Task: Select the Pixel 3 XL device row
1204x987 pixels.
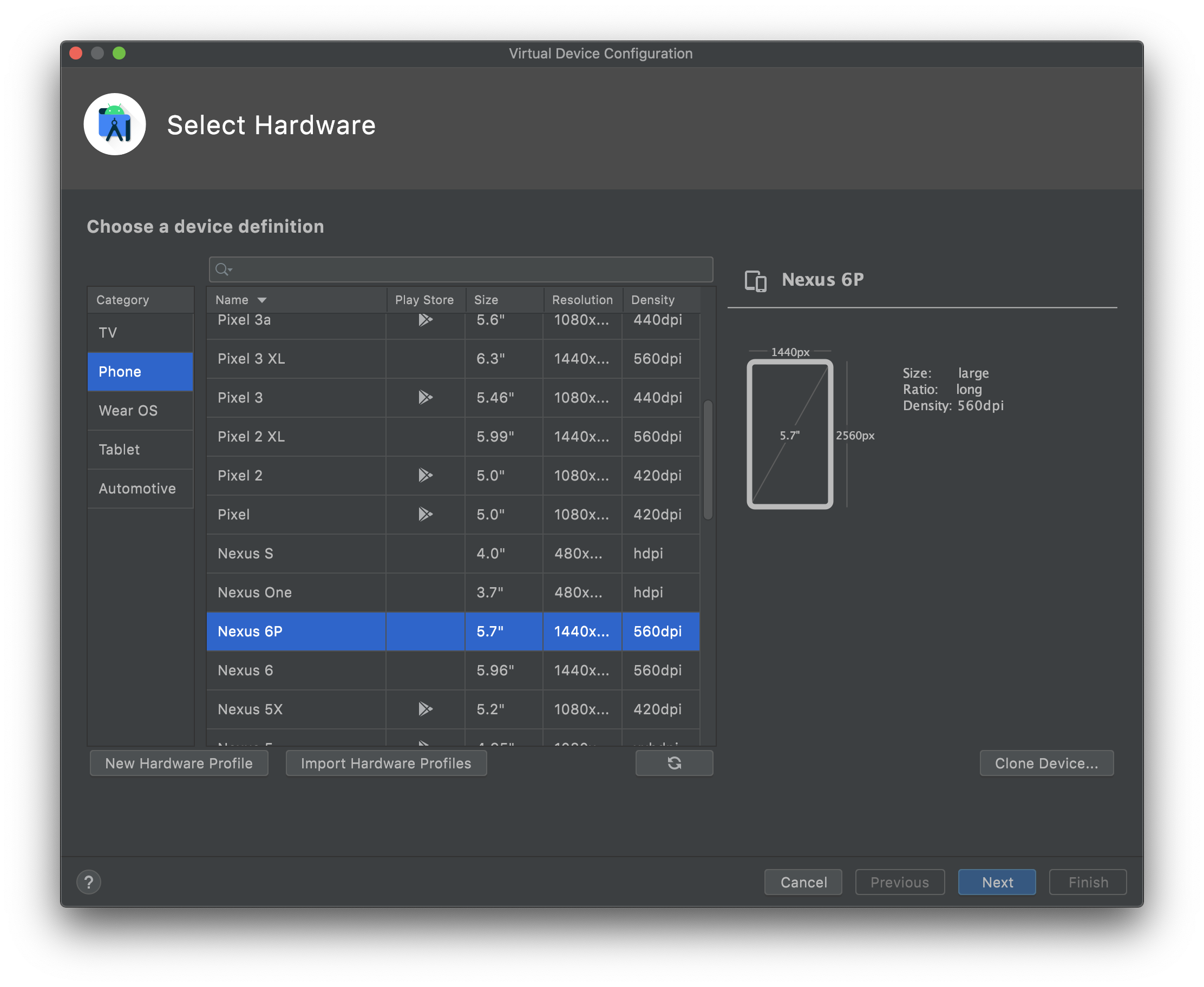Action: coord(453,359)
